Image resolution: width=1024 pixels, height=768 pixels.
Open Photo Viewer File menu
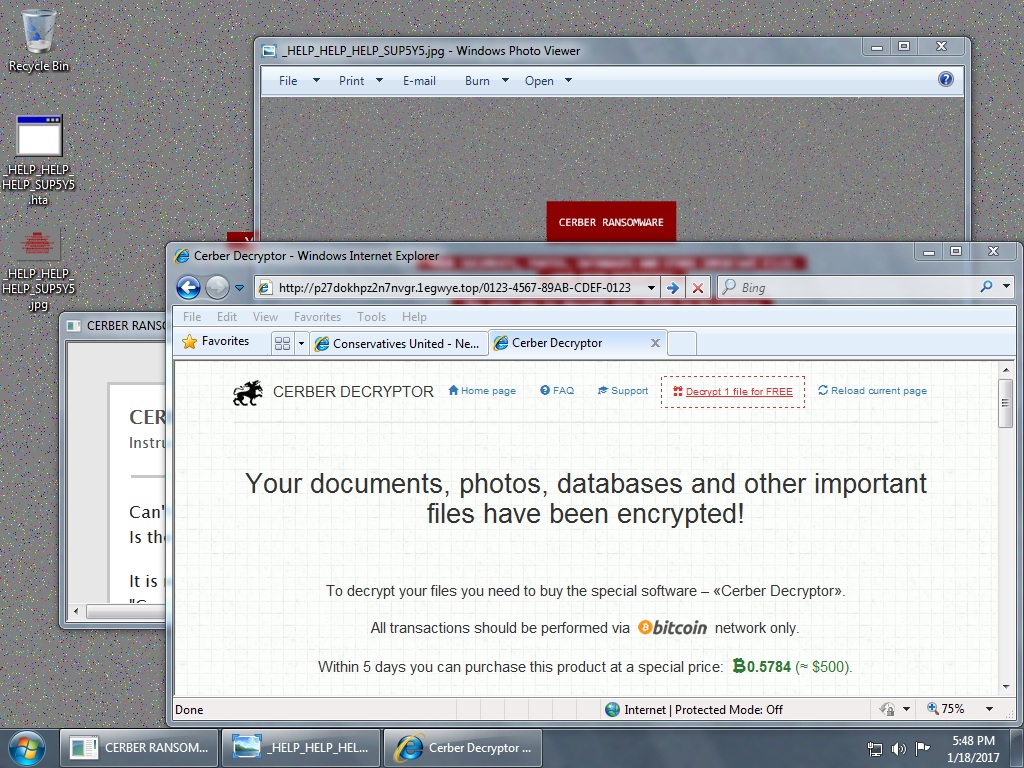click(x=298, y=80)
